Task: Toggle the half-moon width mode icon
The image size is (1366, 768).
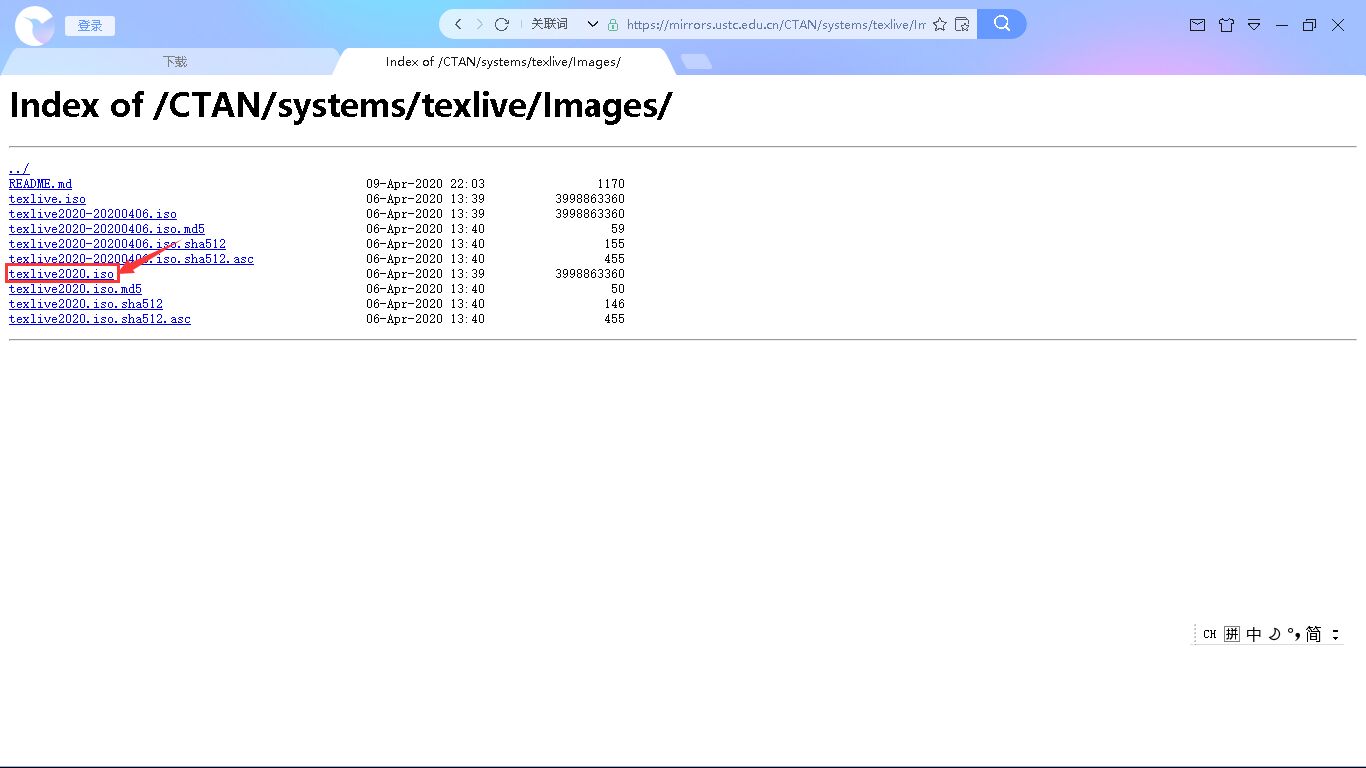Action: [1275, 634]
